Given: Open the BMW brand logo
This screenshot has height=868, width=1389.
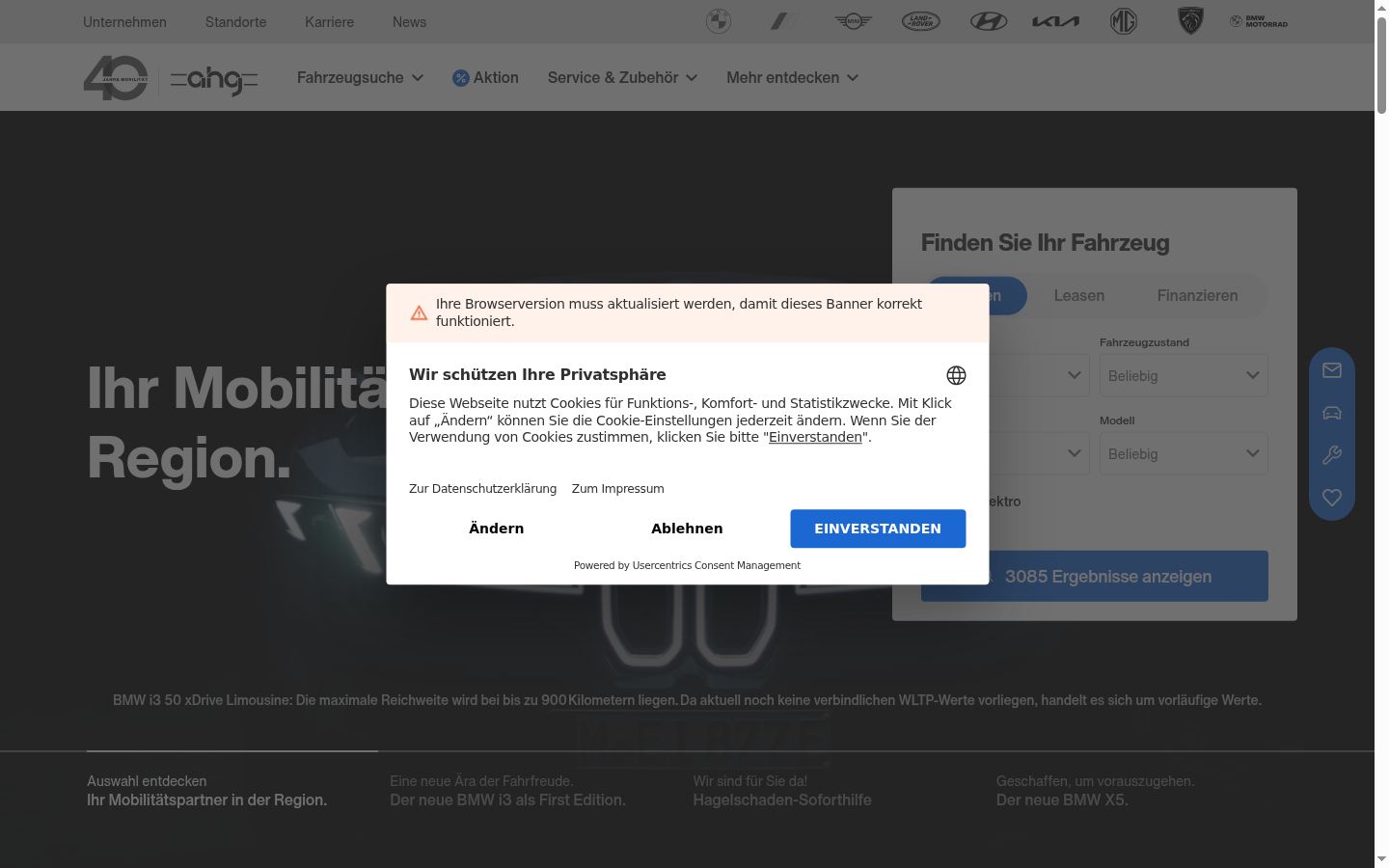Looking at the screenshot, I should [719, 21].
